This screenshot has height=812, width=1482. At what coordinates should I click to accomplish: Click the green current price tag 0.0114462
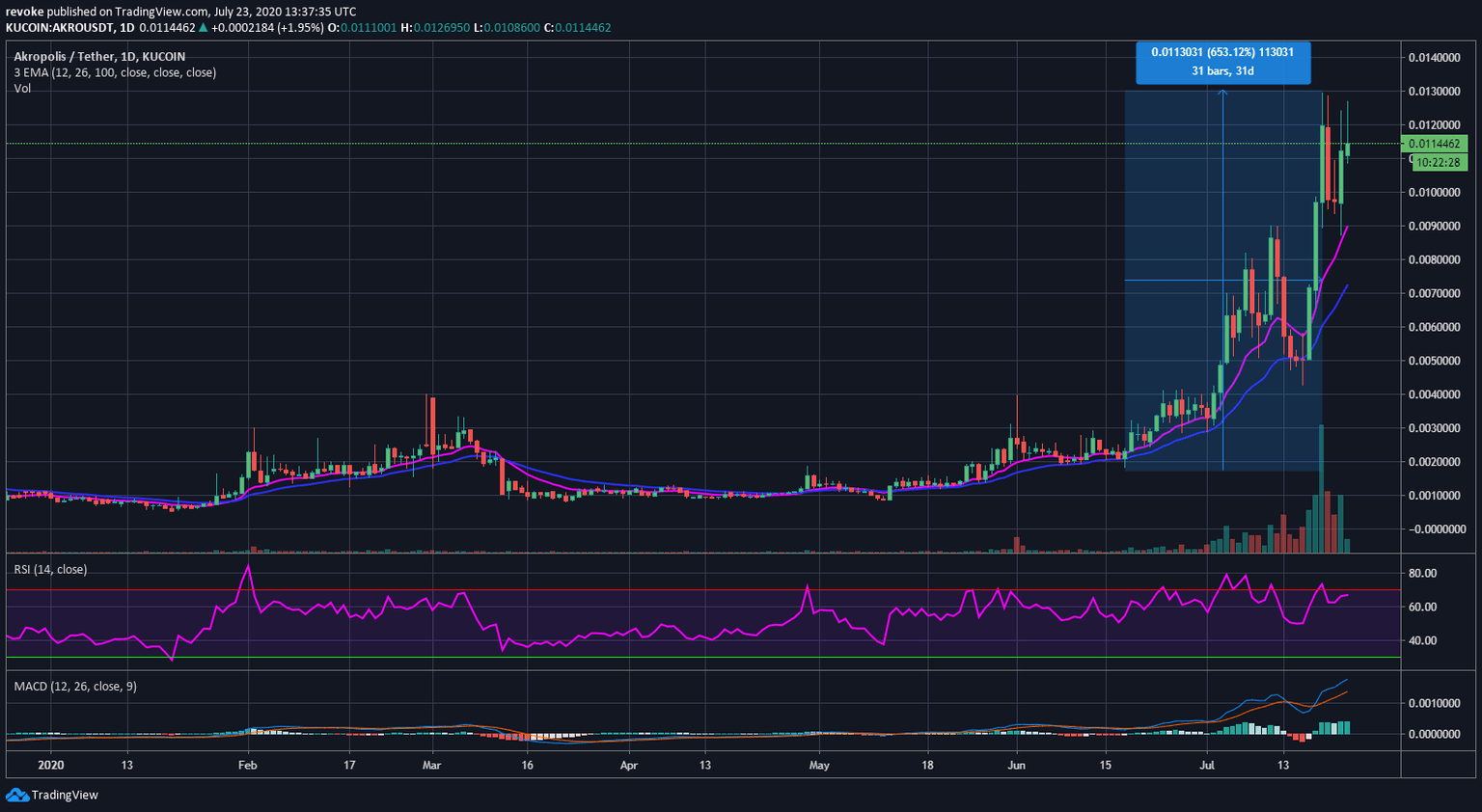[x=1435, y=144]
